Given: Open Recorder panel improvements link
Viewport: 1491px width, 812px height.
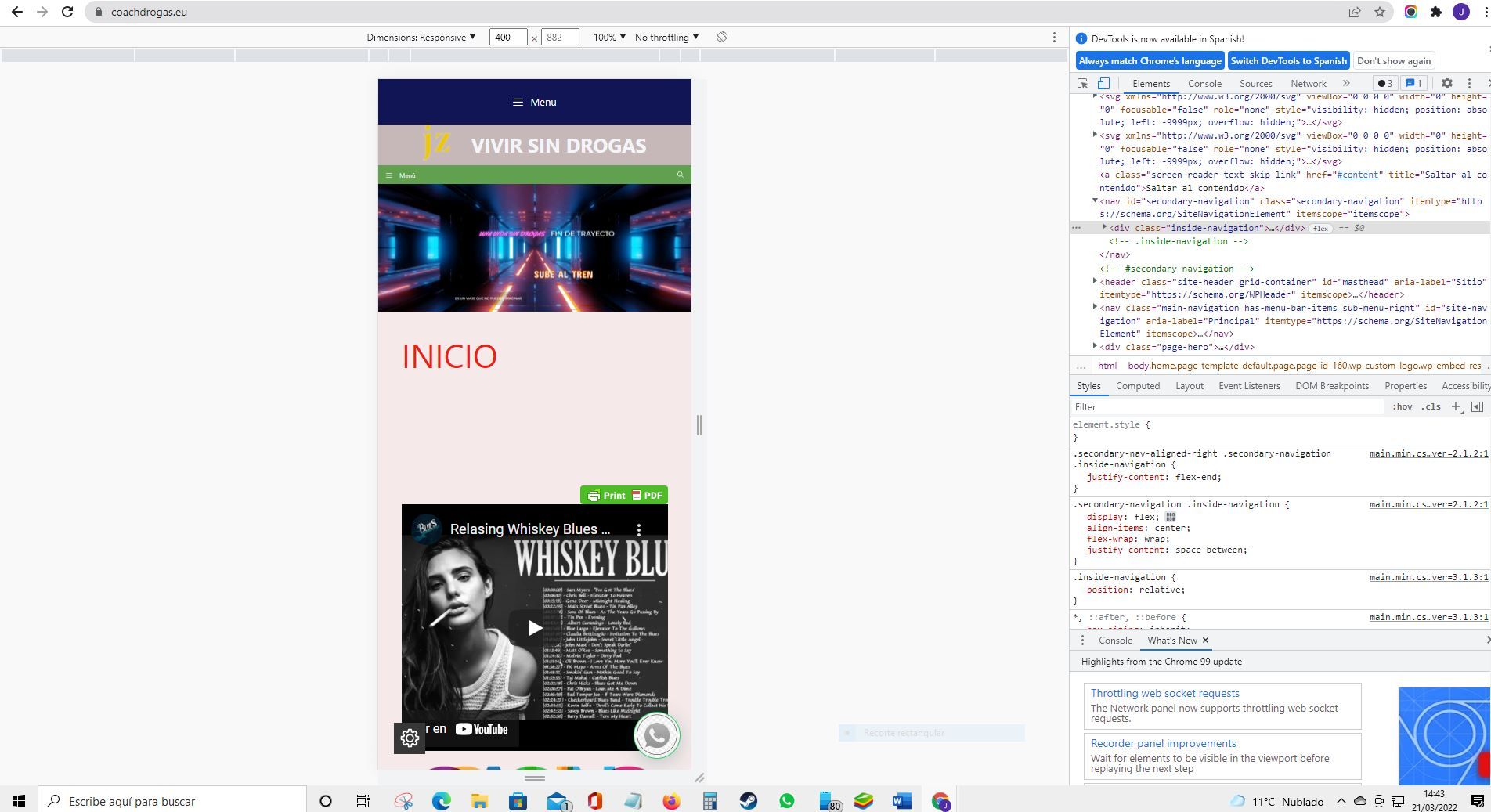Looking at the screenshot, I should (1163, 744).
